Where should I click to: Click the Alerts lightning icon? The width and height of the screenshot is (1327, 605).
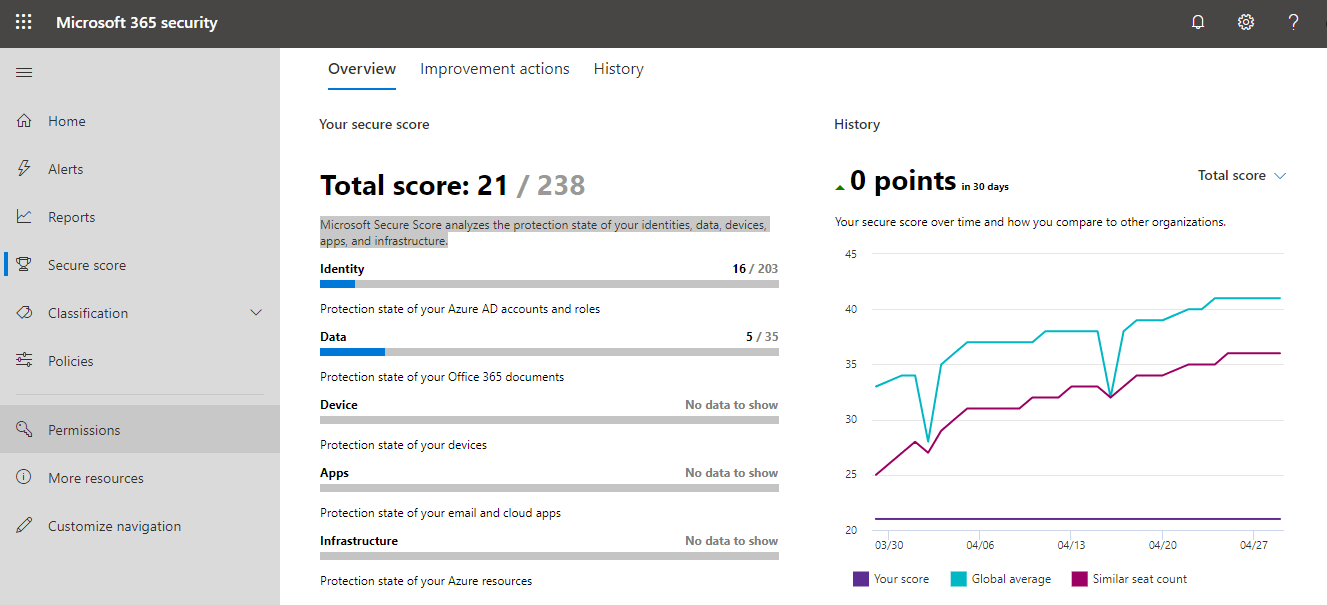pos(25,169)
